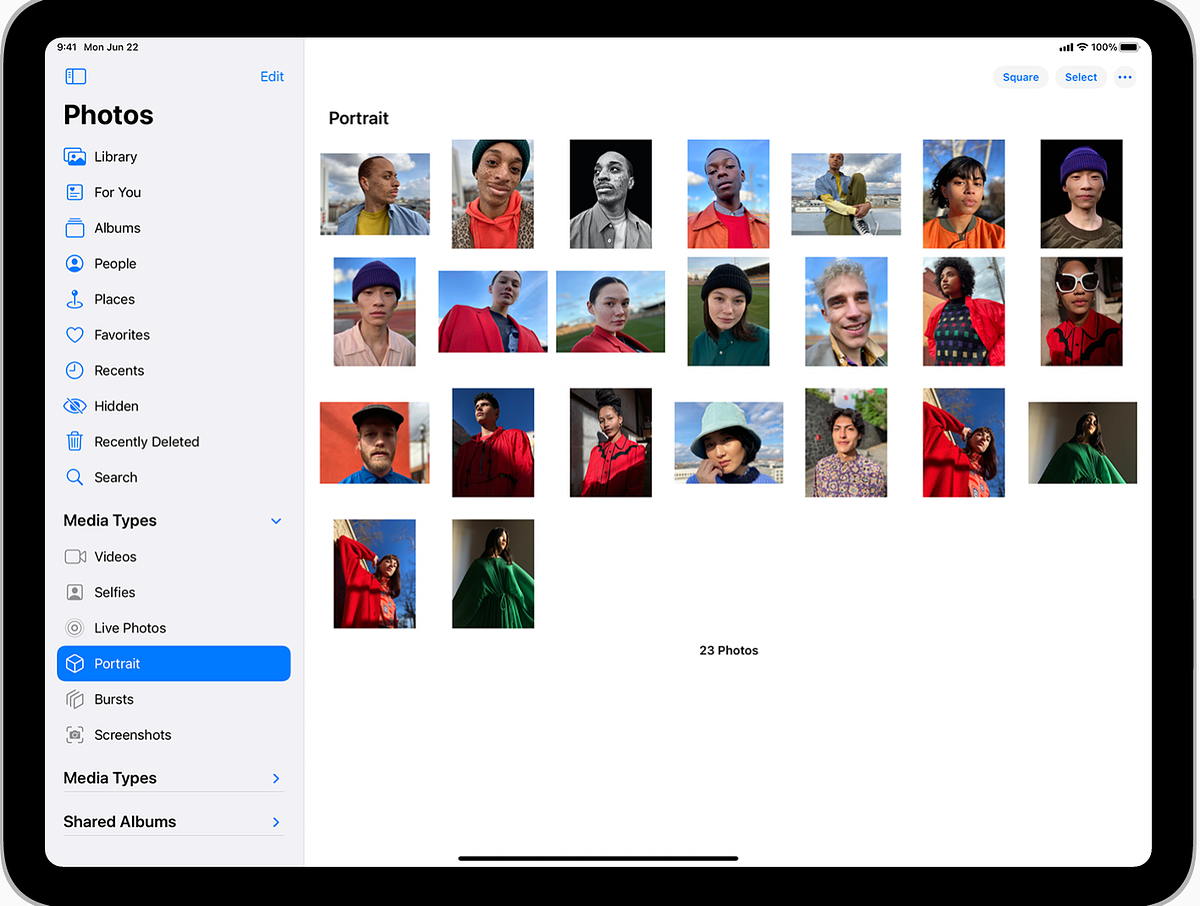Open Places from the sidebar
Image resolution: width=1200 pixels, height=906 pixels.
(116, 299)
